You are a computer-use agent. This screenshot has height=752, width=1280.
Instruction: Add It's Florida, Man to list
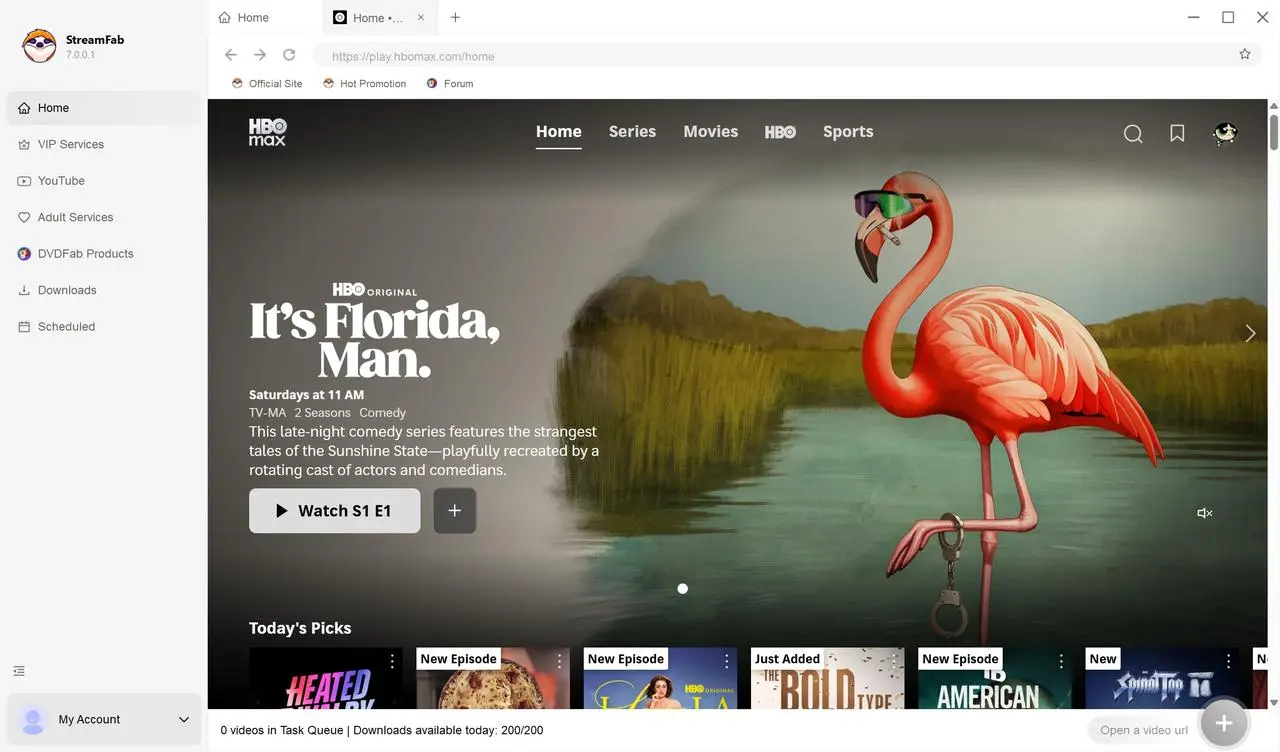point(455,511)
